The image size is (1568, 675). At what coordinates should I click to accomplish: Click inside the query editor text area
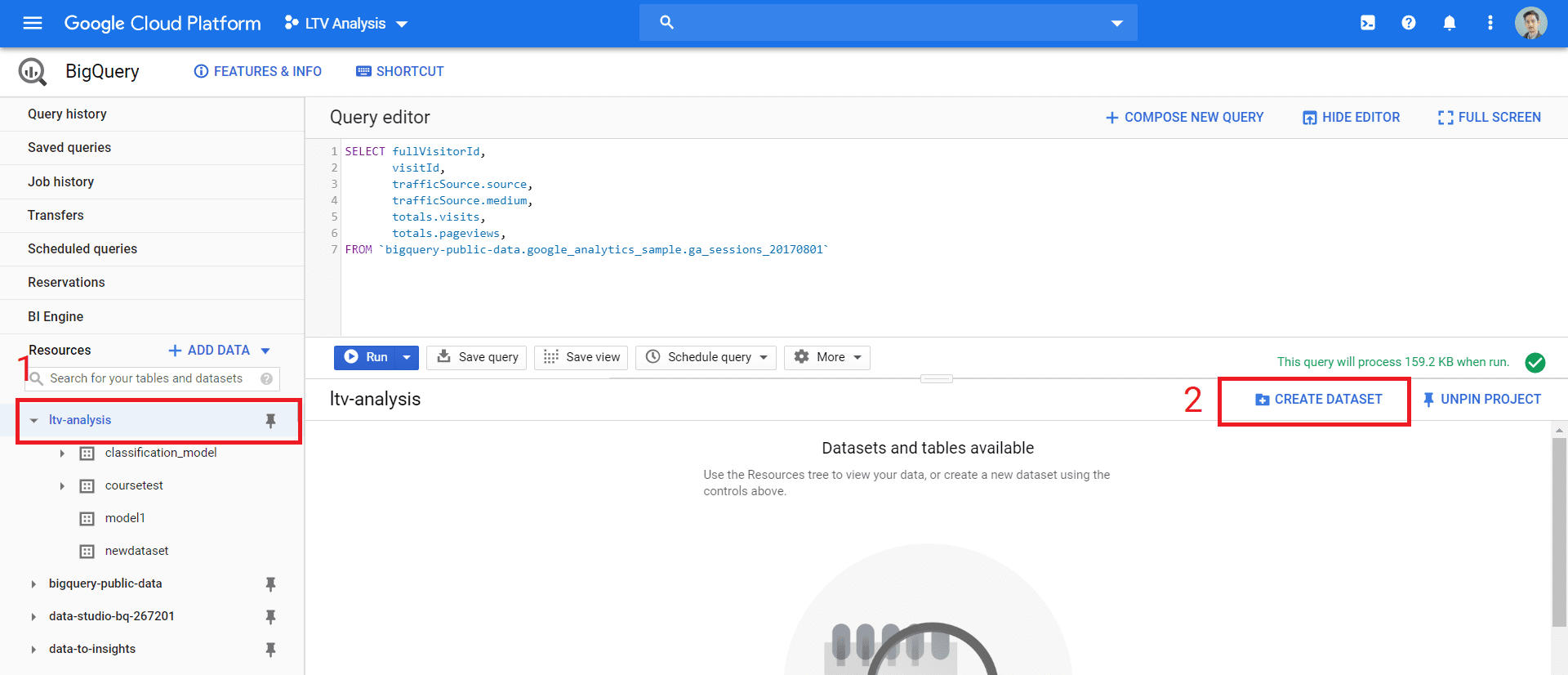[x=954, y=237]
